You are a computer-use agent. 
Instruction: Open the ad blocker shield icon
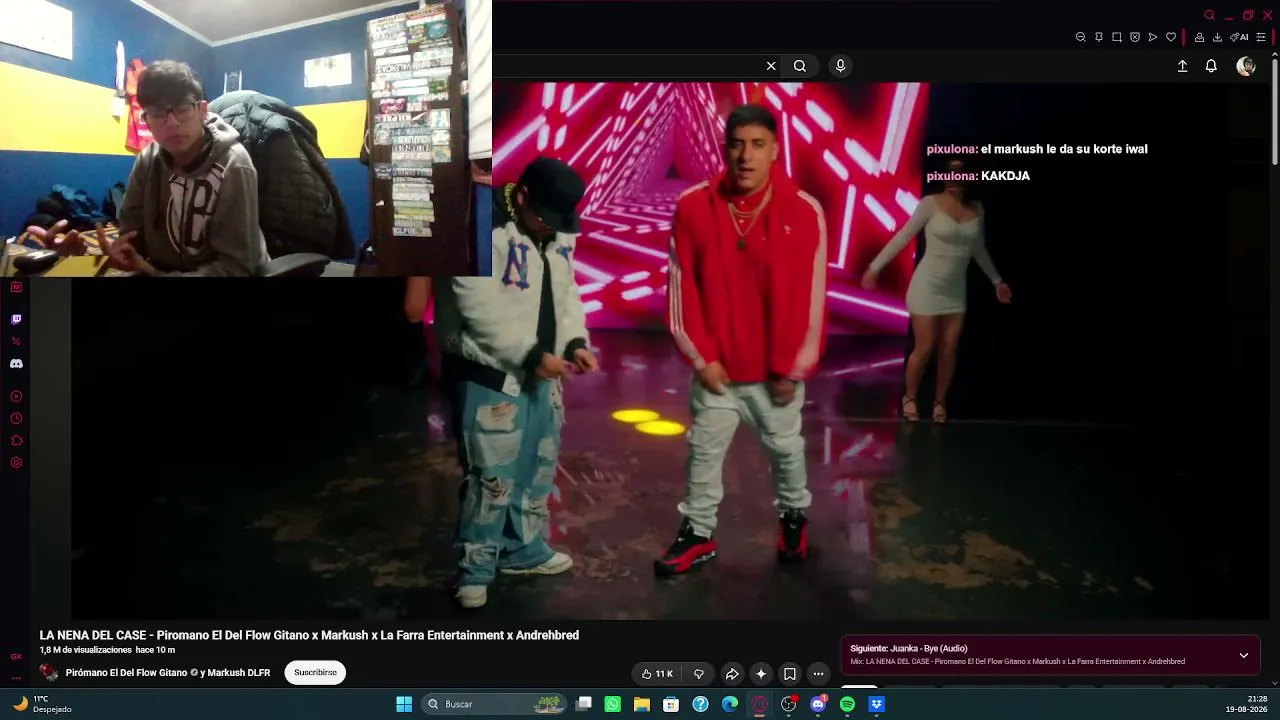tap(1135, 37)
